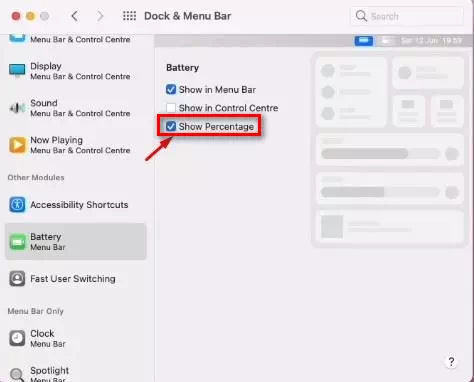Click into the Search field
The width and height of the screenshot is (474, 382).
tap(407, 16)
